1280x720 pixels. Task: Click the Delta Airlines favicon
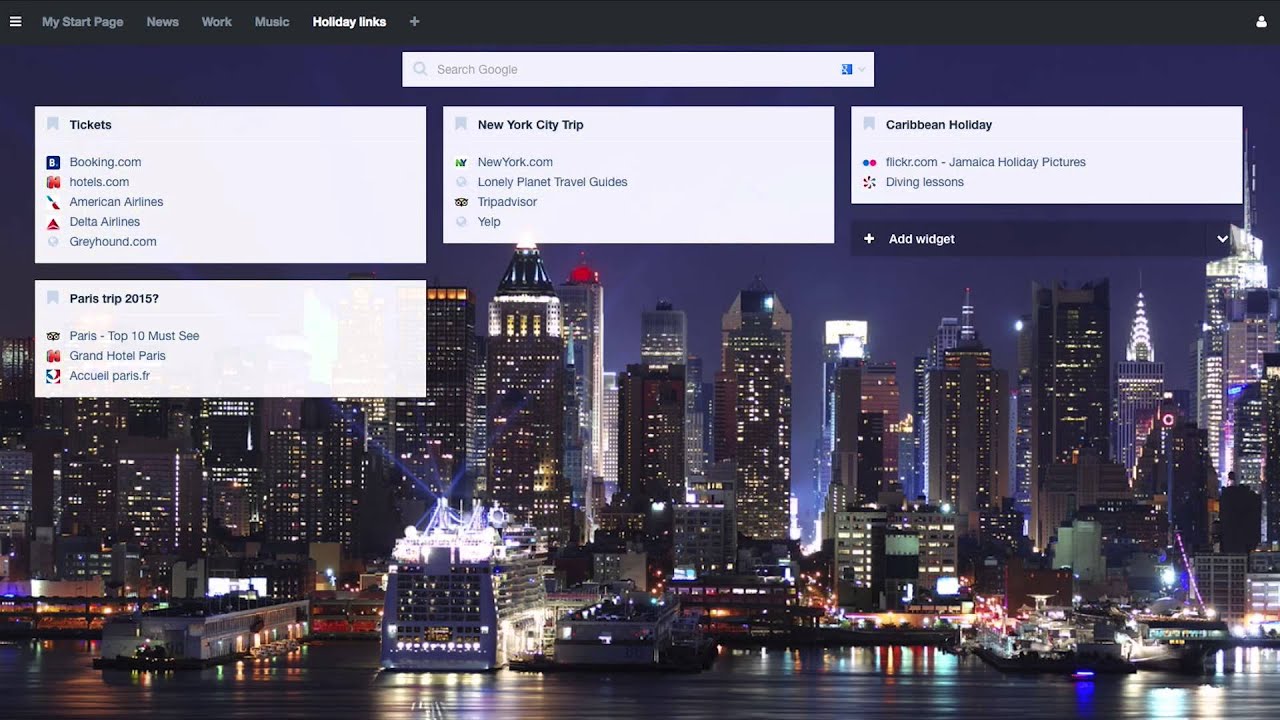54,222
